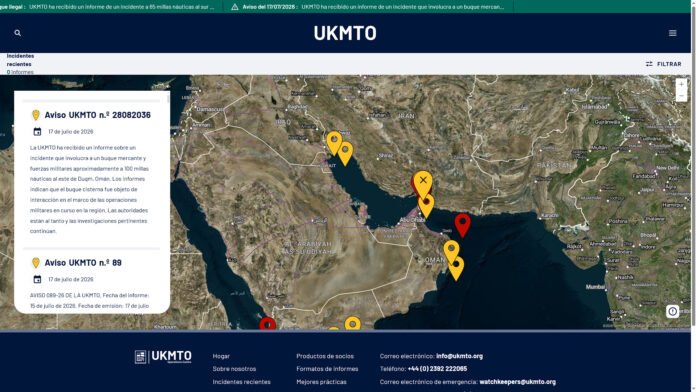
Task: Open Aviso UKMTO n.º 28082036 entry
Action: [97, 115]
